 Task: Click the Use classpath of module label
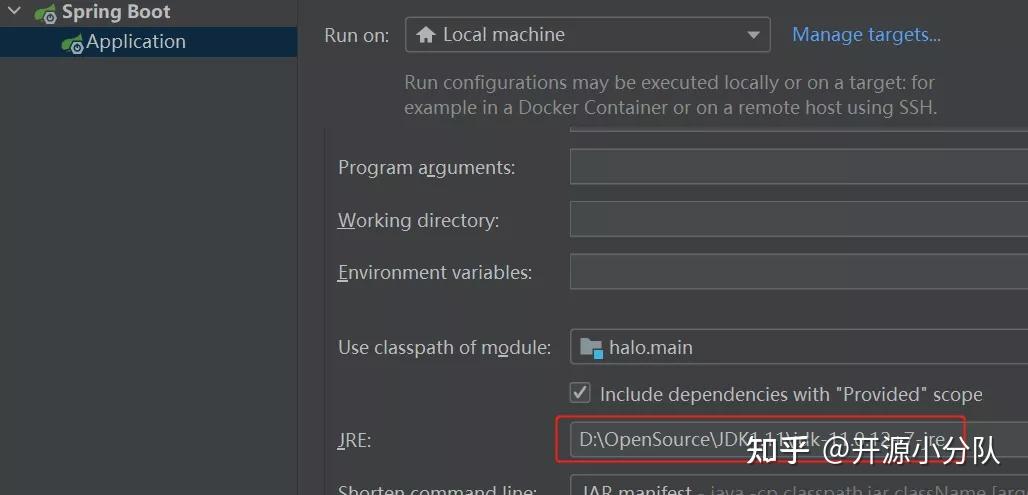point(444,347)
